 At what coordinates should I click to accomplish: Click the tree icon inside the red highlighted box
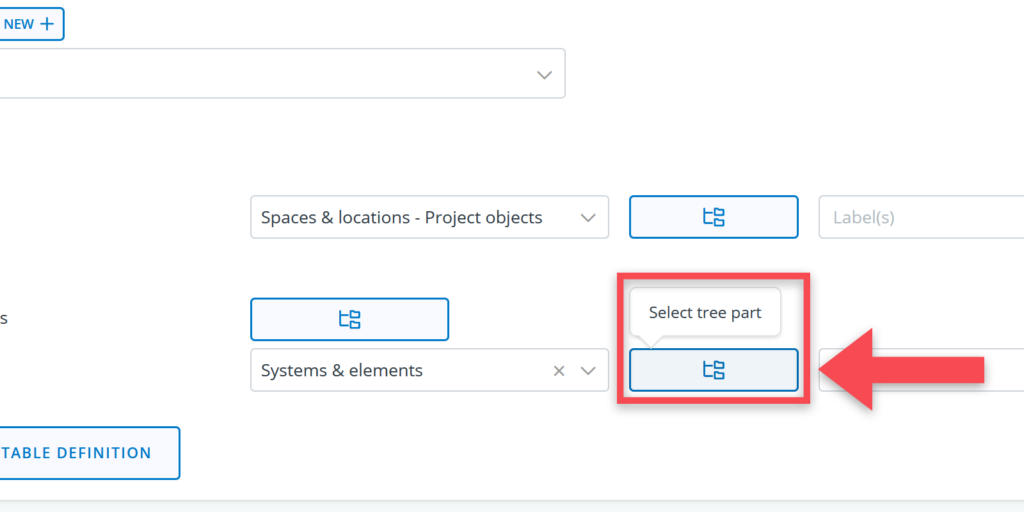coord(713,370)
